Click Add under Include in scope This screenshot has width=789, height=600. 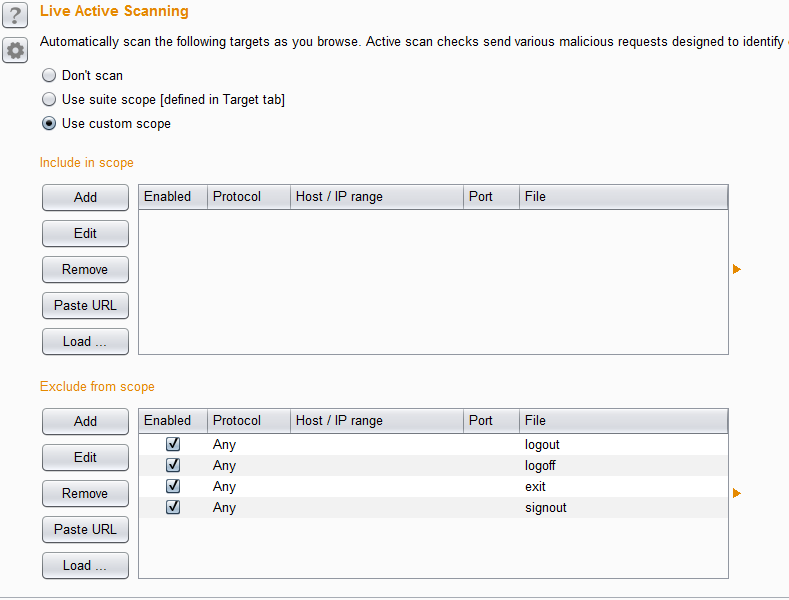tap(85, 198)
